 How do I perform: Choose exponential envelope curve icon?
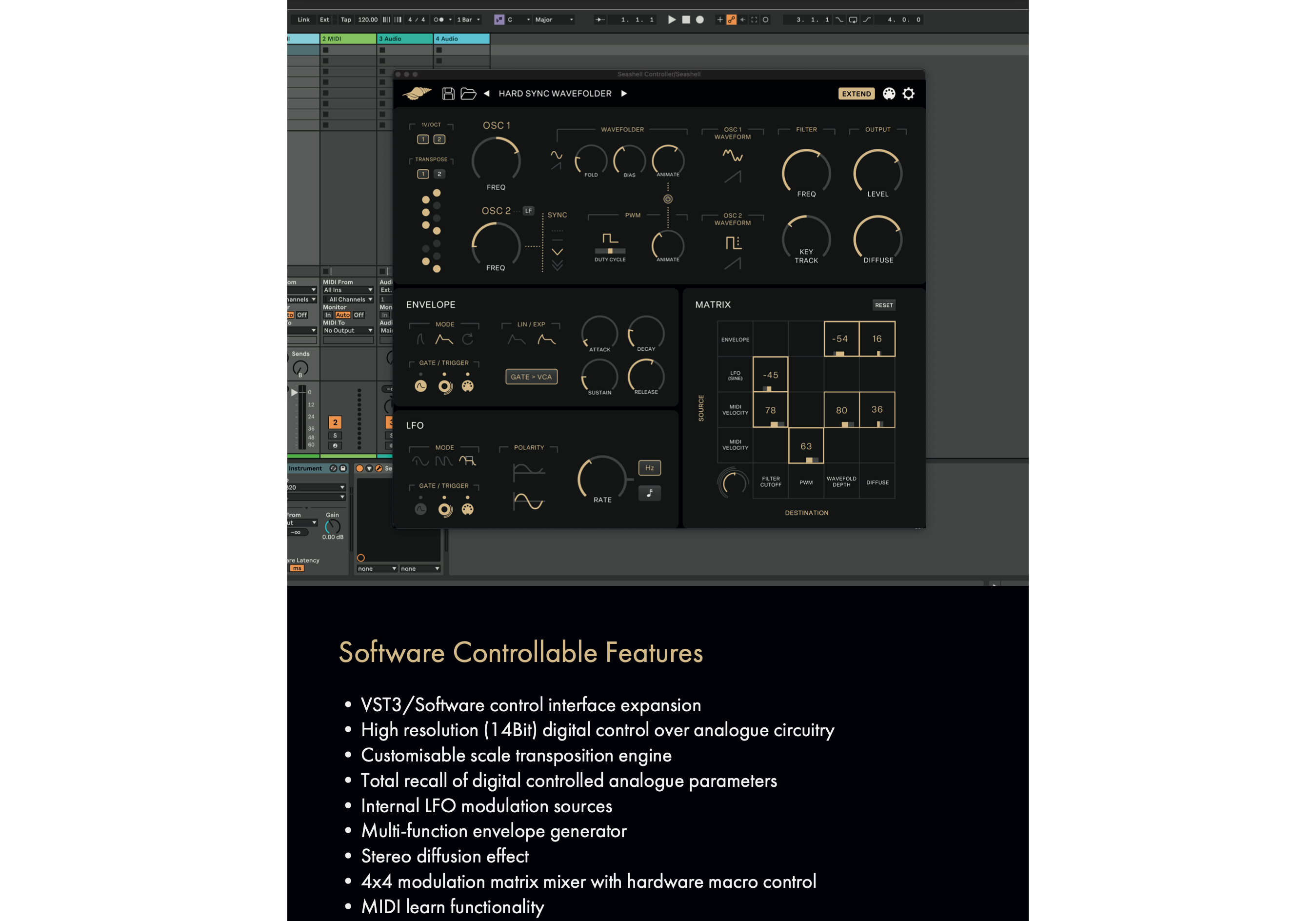[547, 340]
